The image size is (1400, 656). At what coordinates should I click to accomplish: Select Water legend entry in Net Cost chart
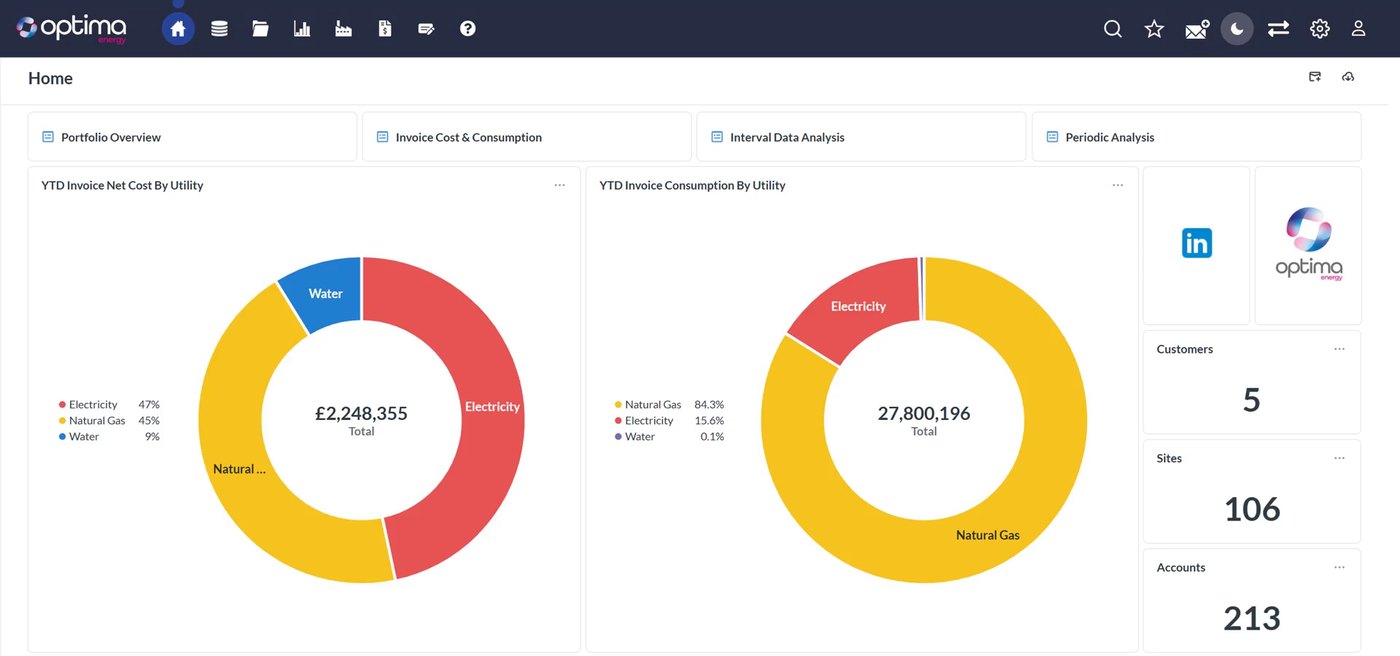(109, 437)
